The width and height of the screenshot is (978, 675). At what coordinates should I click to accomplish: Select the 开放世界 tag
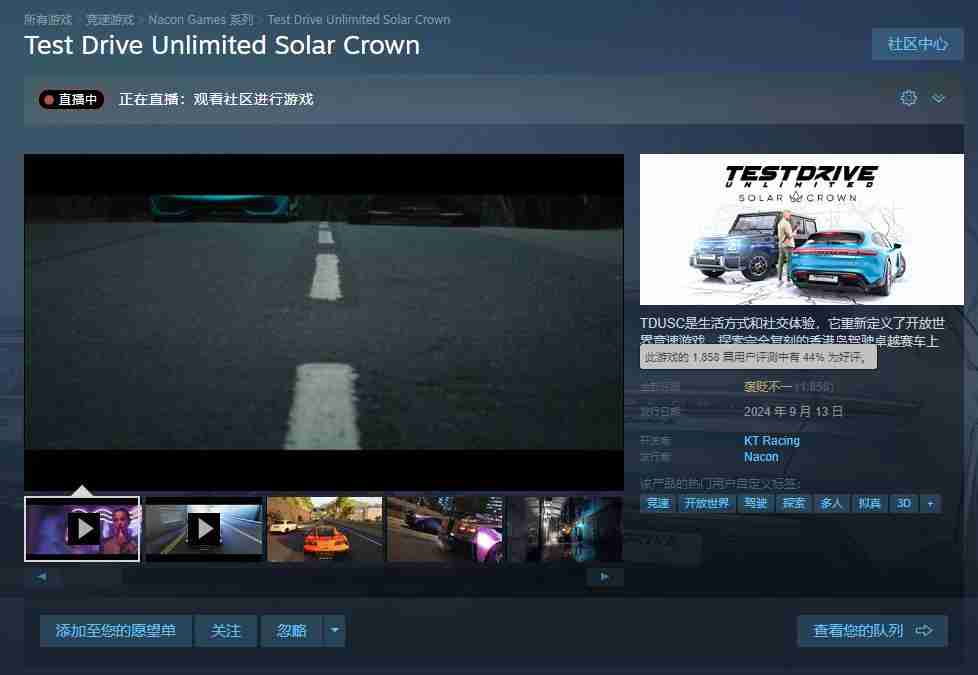coord(706,503)
